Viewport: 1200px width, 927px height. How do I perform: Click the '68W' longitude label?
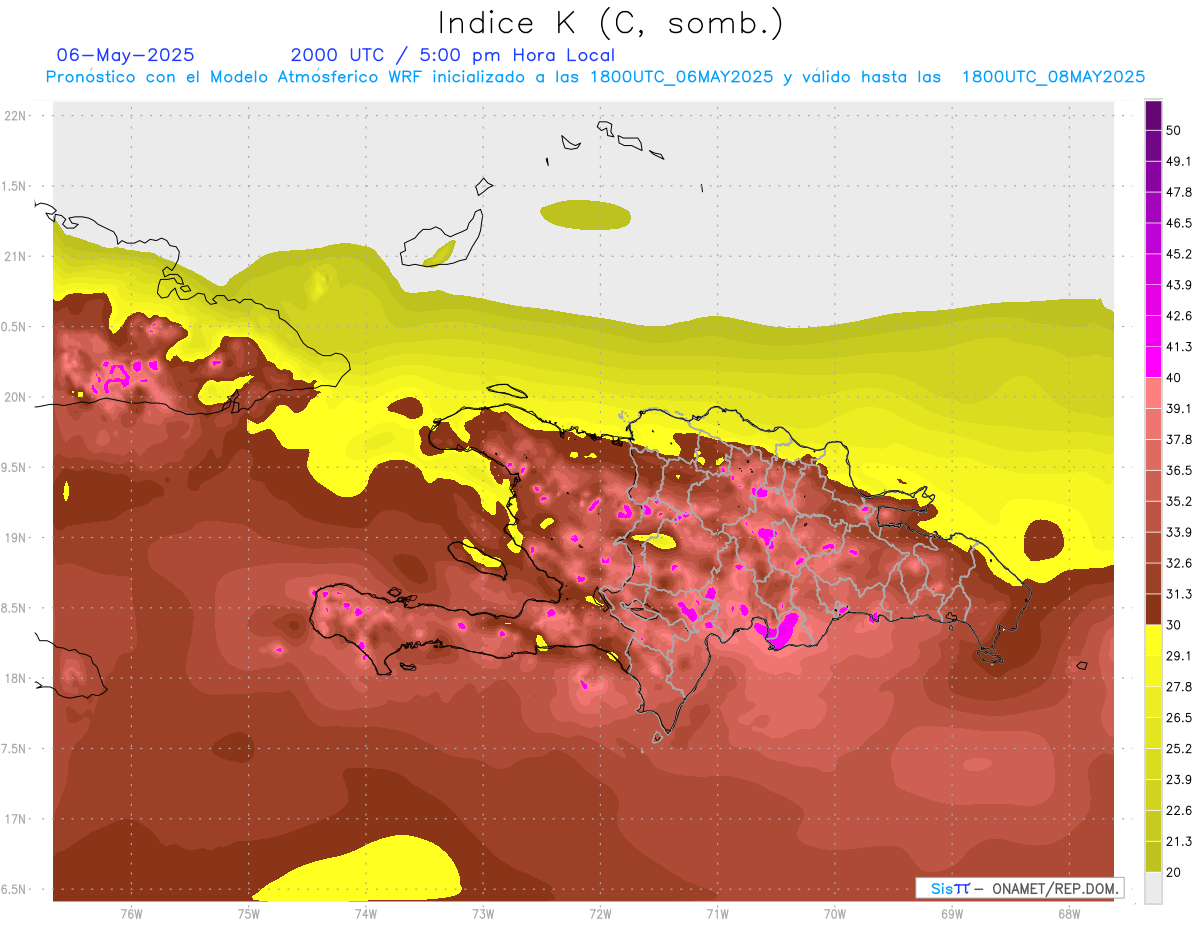coord(1068,914)
